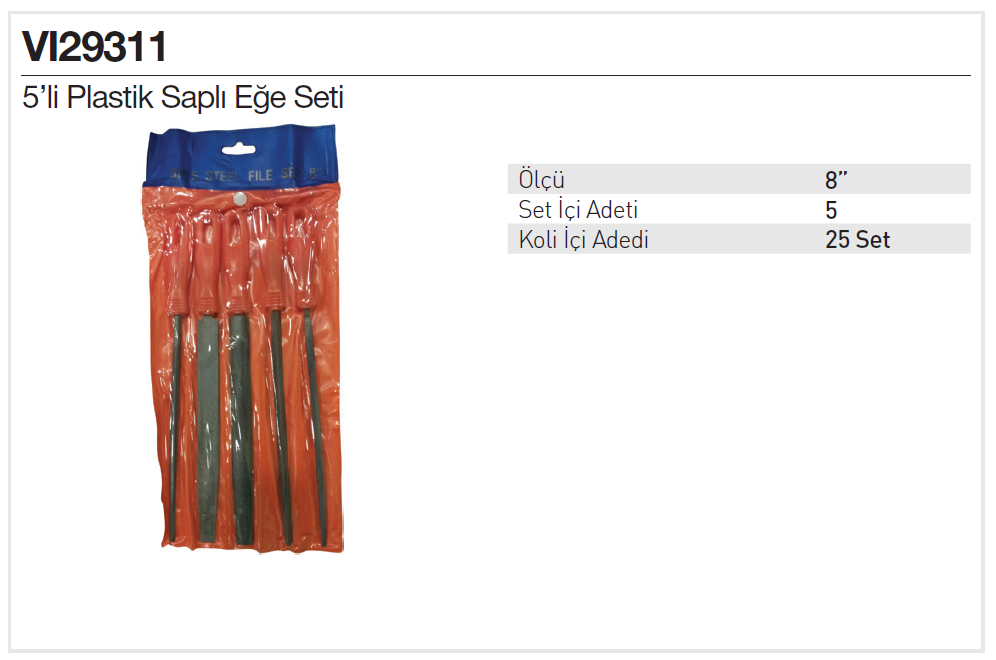
Task: Open the file set product image
Action: pos(242,339)
